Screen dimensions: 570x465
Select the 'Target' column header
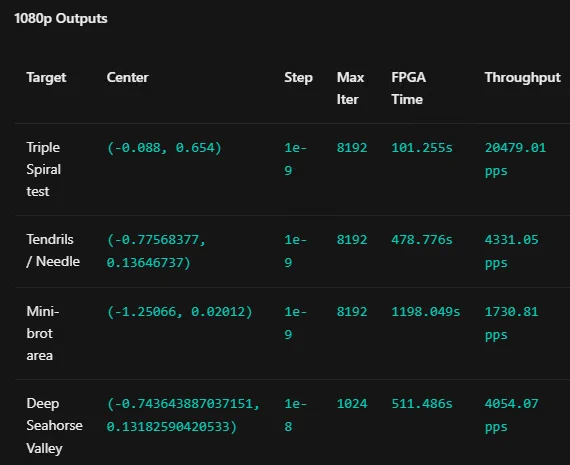(46, 77)
